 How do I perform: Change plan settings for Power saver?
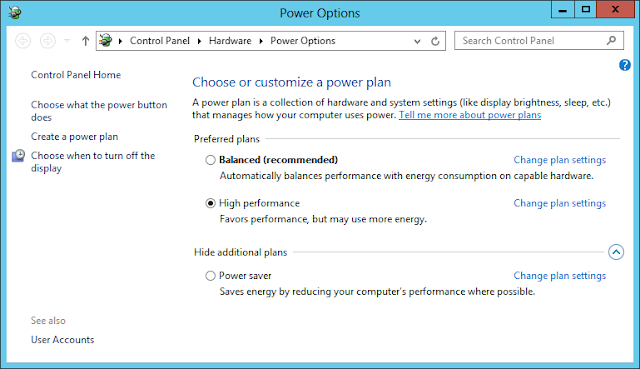[560, 276]
